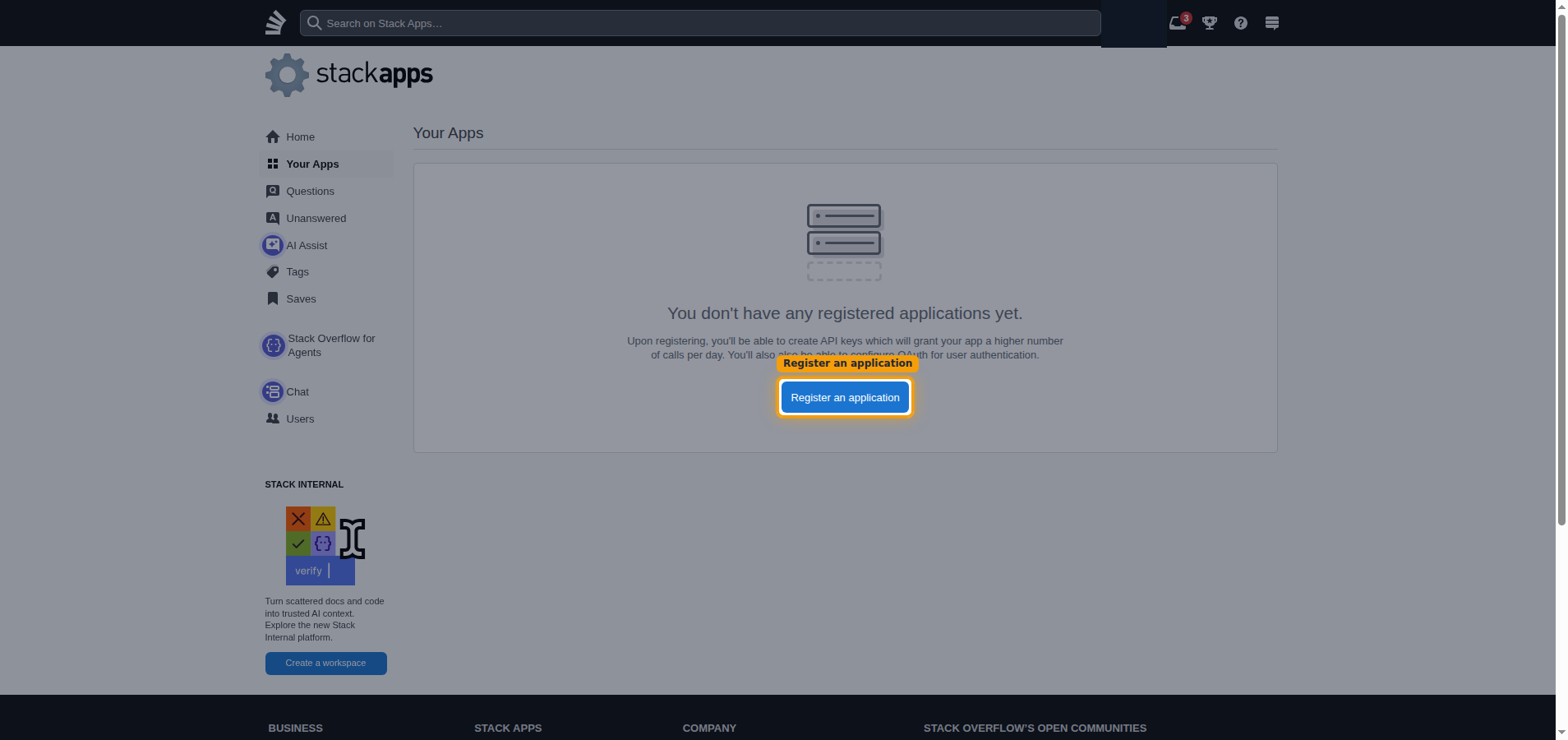Click the BUSINESS footer heading

click(x=295, y=728)
